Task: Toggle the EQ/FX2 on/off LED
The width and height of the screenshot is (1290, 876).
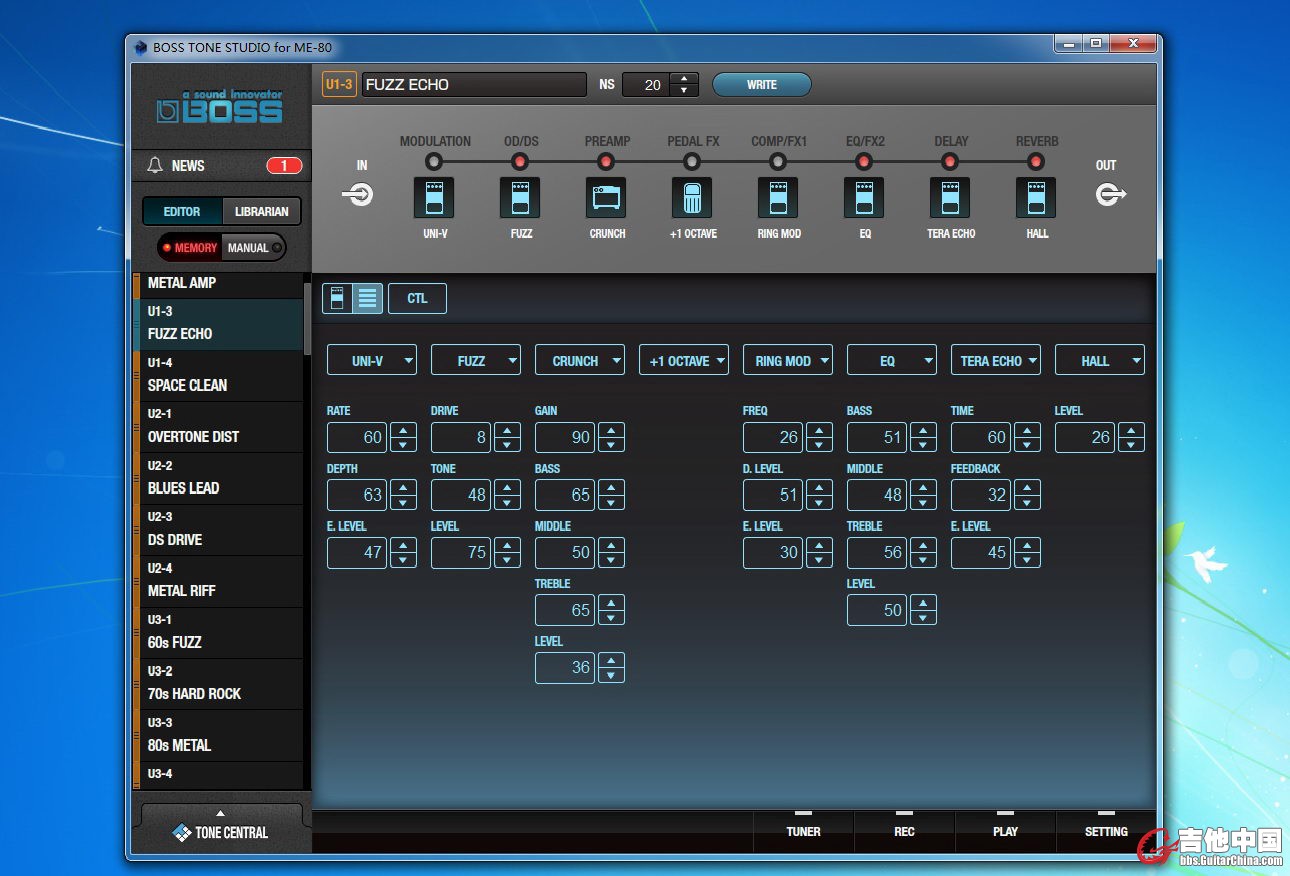Action: (864, 161)
